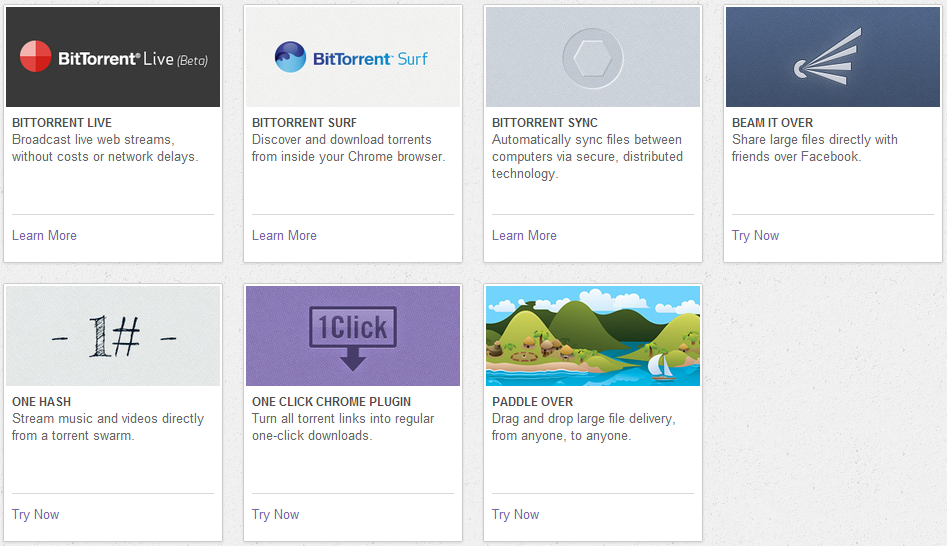The width and height of the screenshot is (947, 546).
Task: Click Try Now for Paddle Over
Action: click(515, 515)
